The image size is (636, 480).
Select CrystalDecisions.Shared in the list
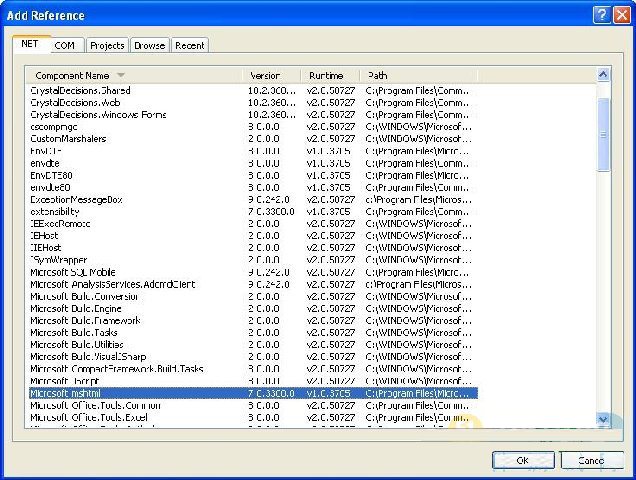coord(80,91)
